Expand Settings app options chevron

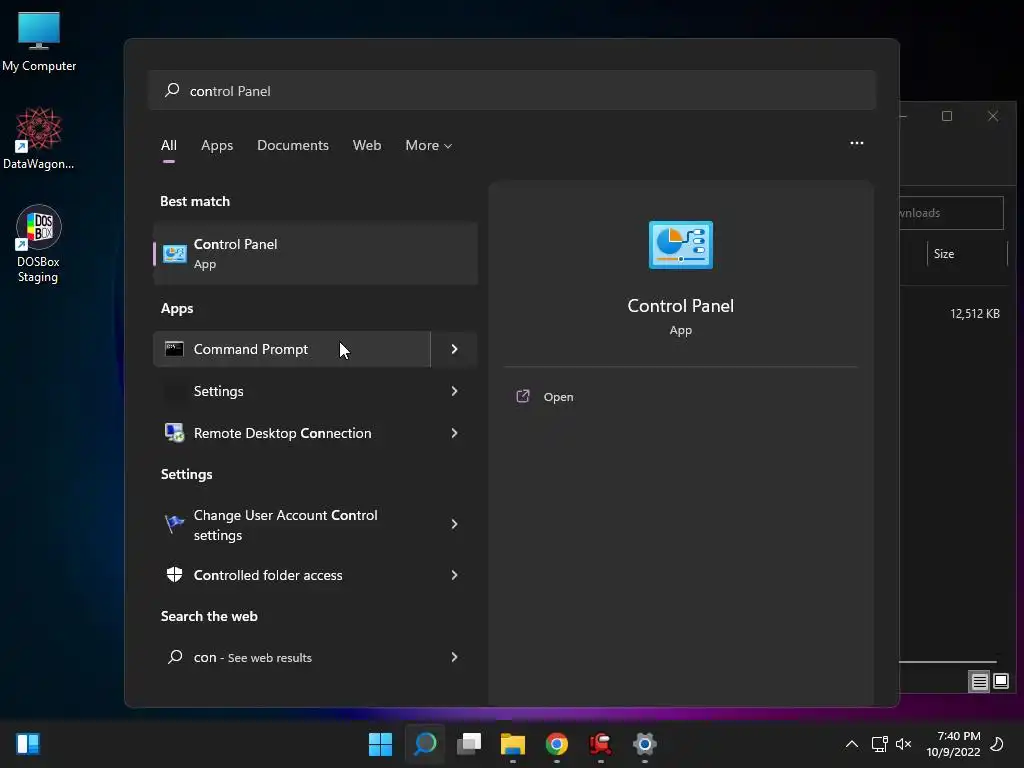[x=455, y=391]
